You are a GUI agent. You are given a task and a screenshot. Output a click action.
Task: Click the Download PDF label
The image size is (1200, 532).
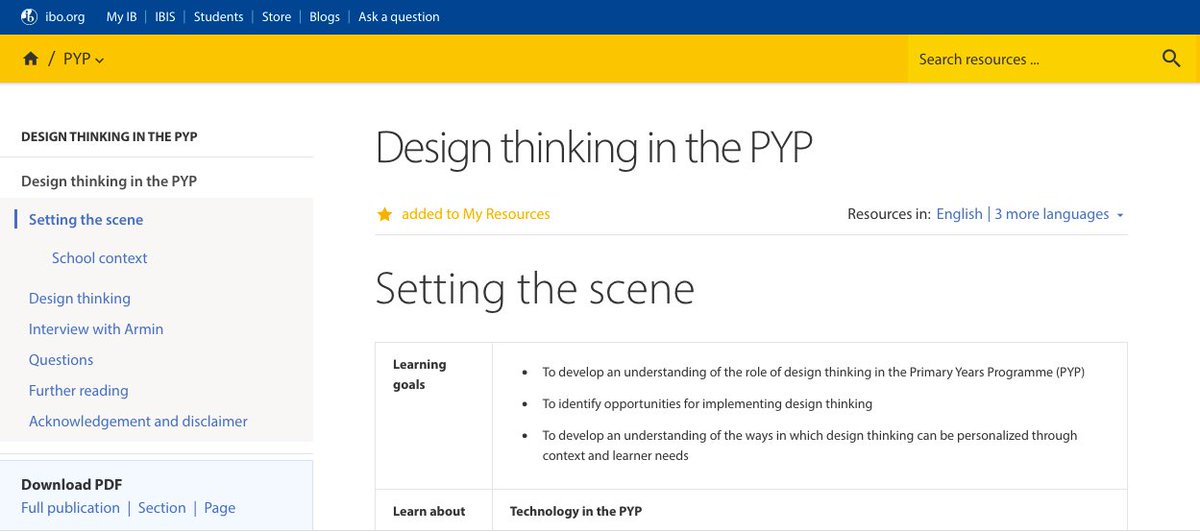(71, 485)
